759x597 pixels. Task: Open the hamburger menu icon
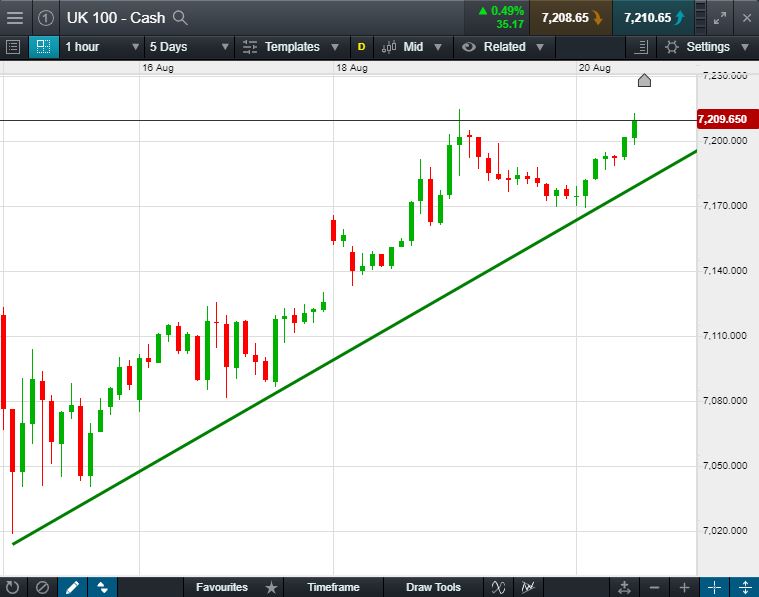pos(15,18)
